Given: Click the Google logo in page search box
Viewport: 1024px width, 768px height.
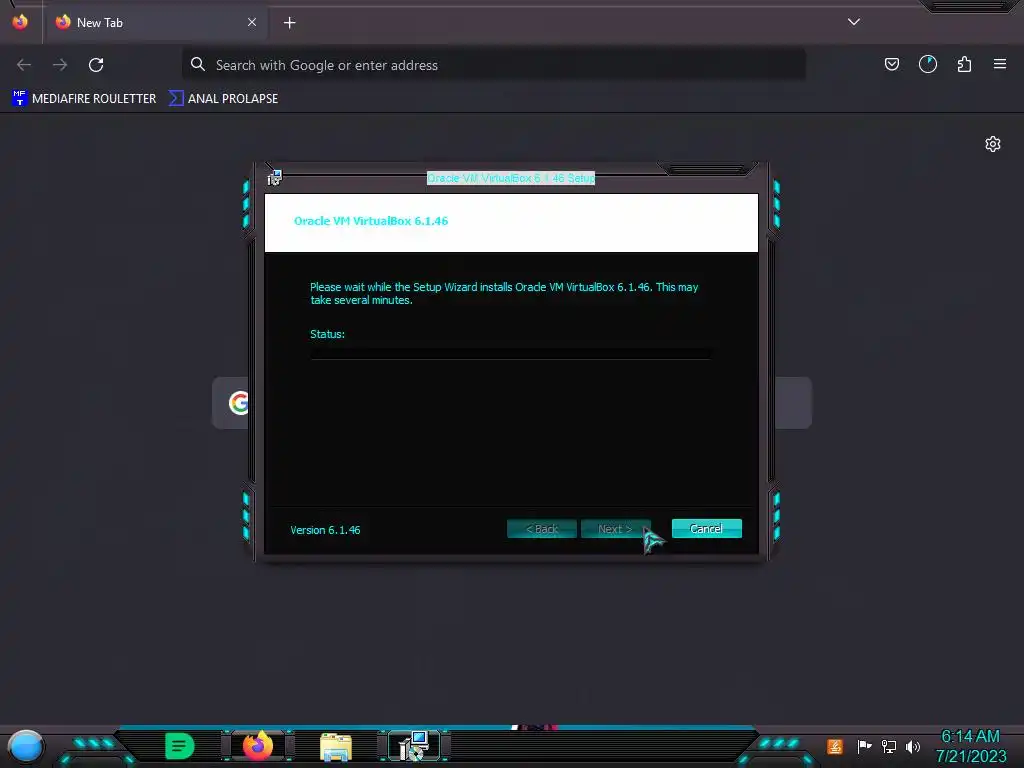Looking at the screenshot, I should coord(239,403).
